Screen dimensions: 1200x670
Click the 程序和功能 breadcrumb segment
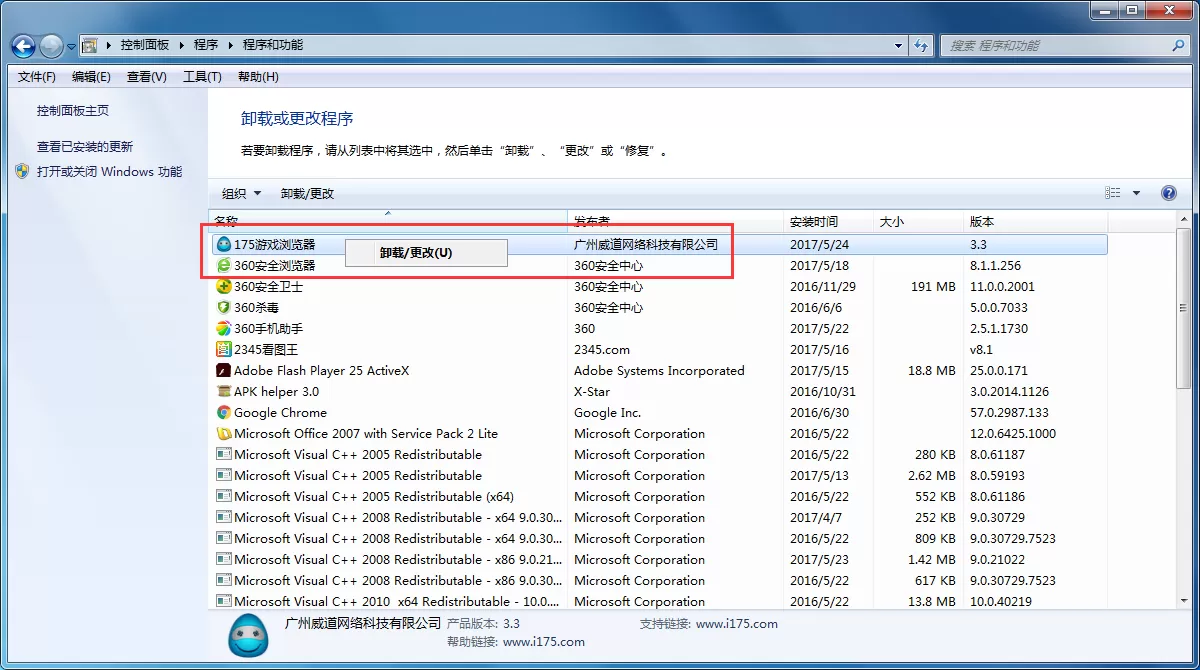point(272,45)
